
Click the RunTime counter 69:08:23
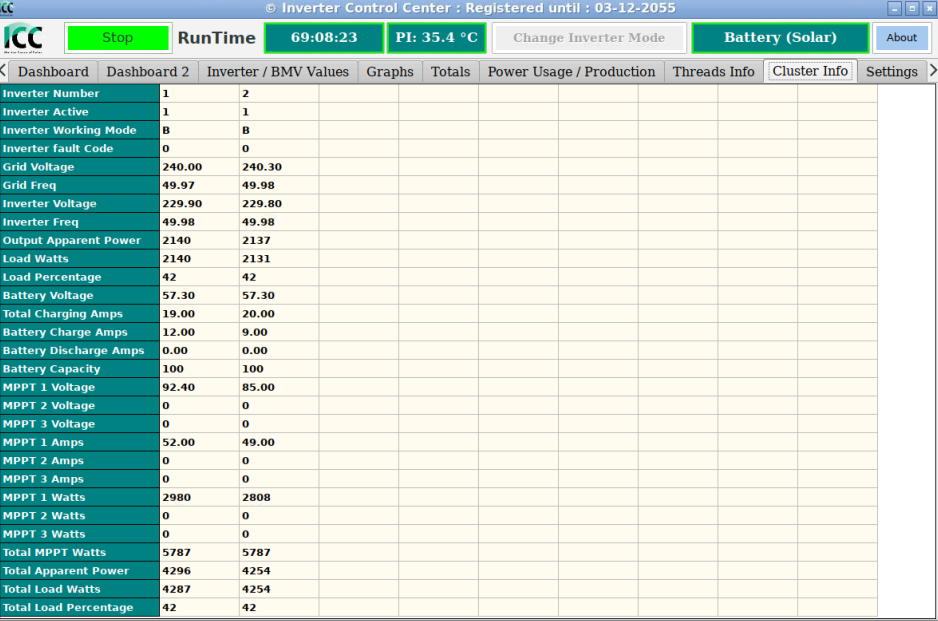pyautogui.click(x=324, y=38)
